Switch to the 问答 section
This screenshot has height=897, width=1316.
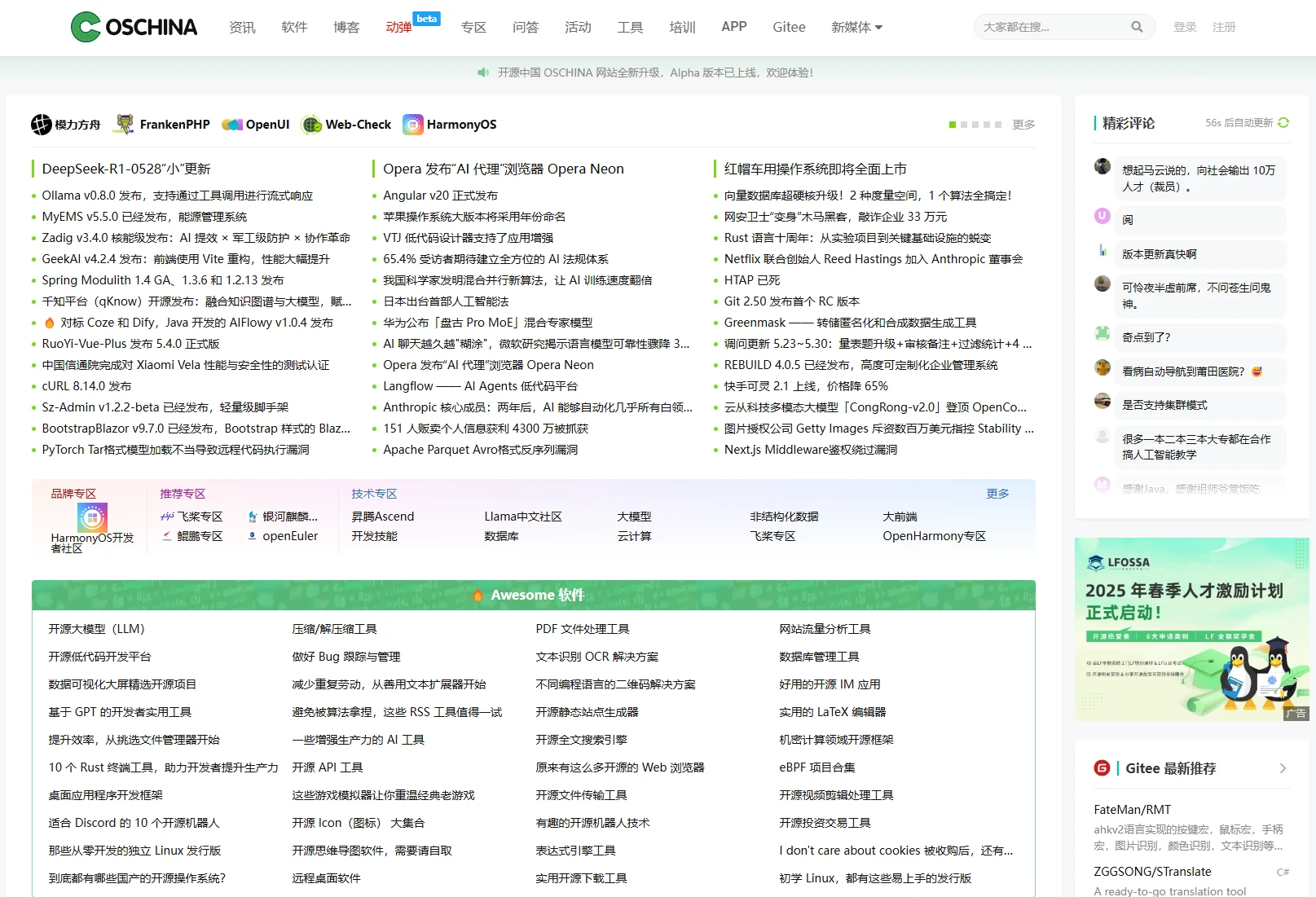(526, 27)
